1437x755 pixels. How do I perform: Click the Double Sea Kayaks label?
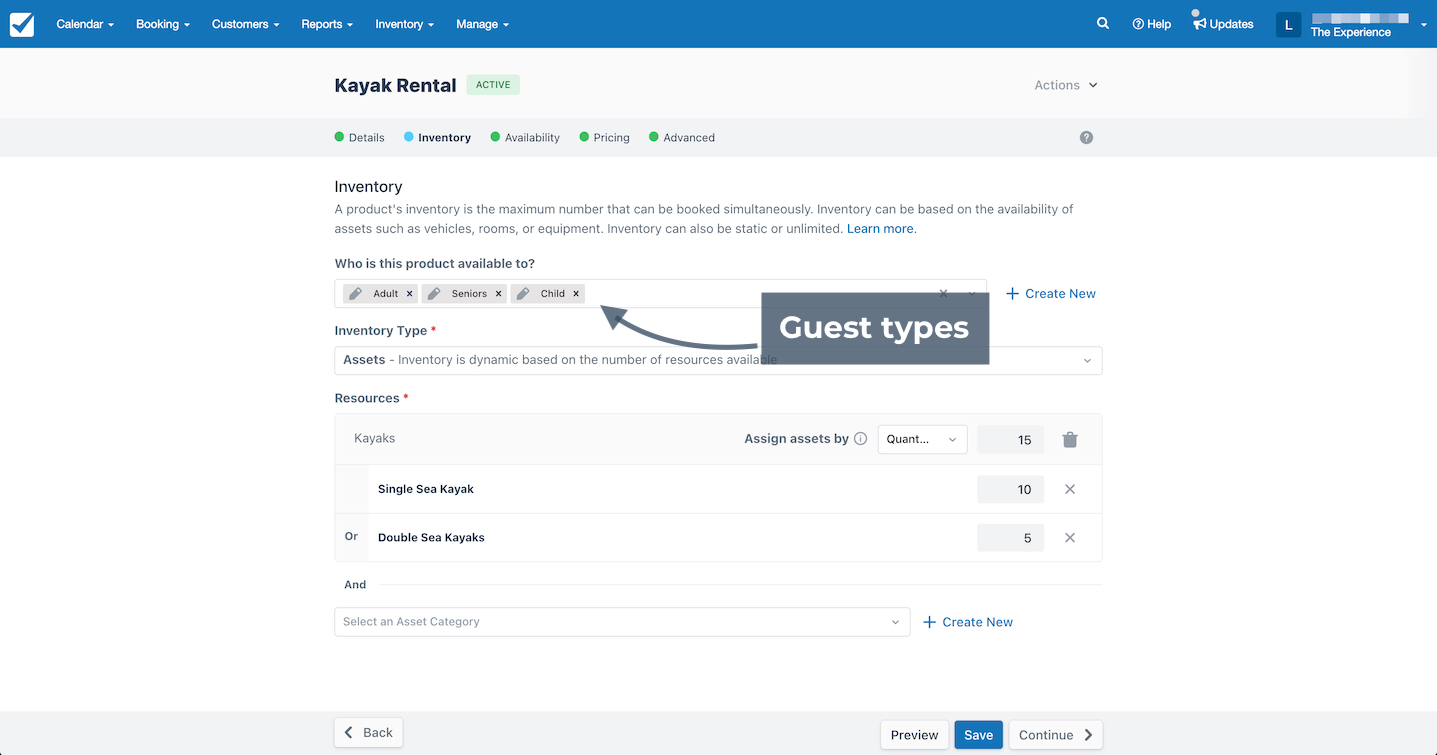[431, 538]
